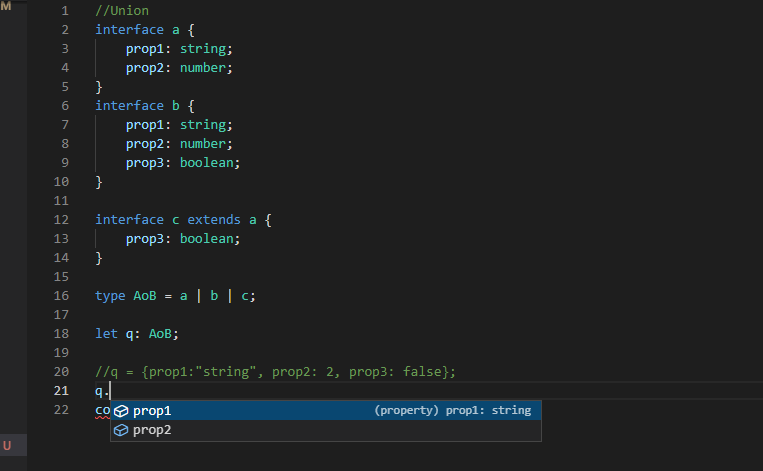763x471 pixels.
Task: Click the 'let q: AoB;' statement
Action: [x=137, y=334]
